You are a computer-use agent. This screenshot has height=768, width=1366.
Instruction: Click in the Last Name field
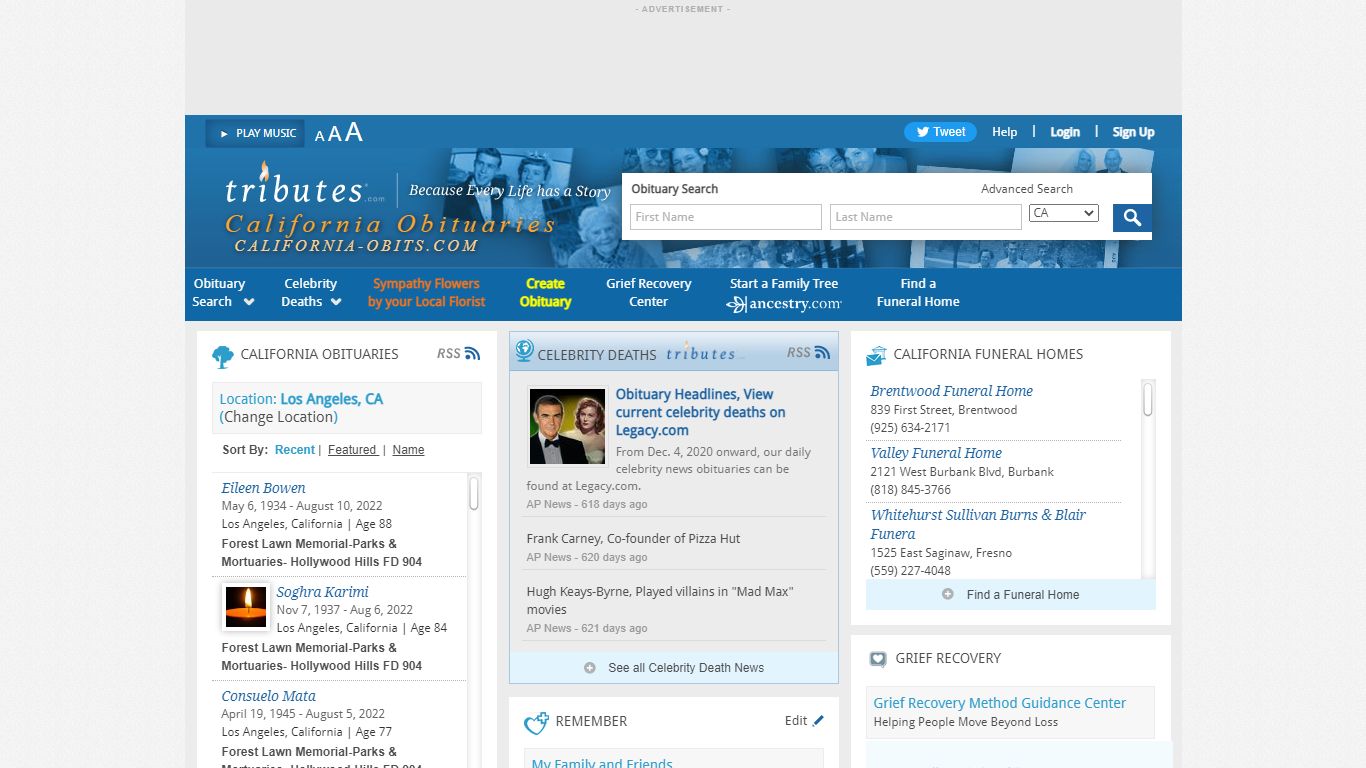click(926, 217)
